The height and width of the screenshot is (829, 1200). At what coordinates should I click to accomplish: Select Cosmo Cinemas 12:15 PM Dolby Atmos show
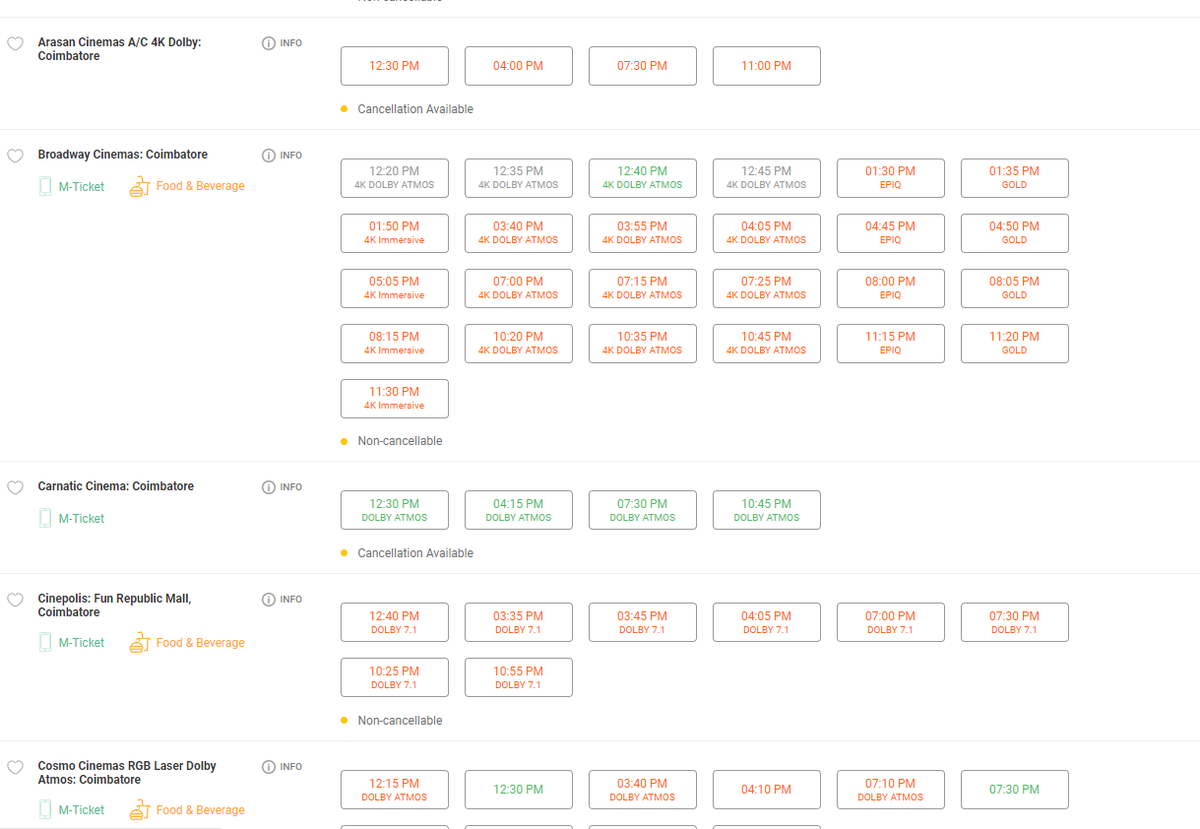(394, 789)
